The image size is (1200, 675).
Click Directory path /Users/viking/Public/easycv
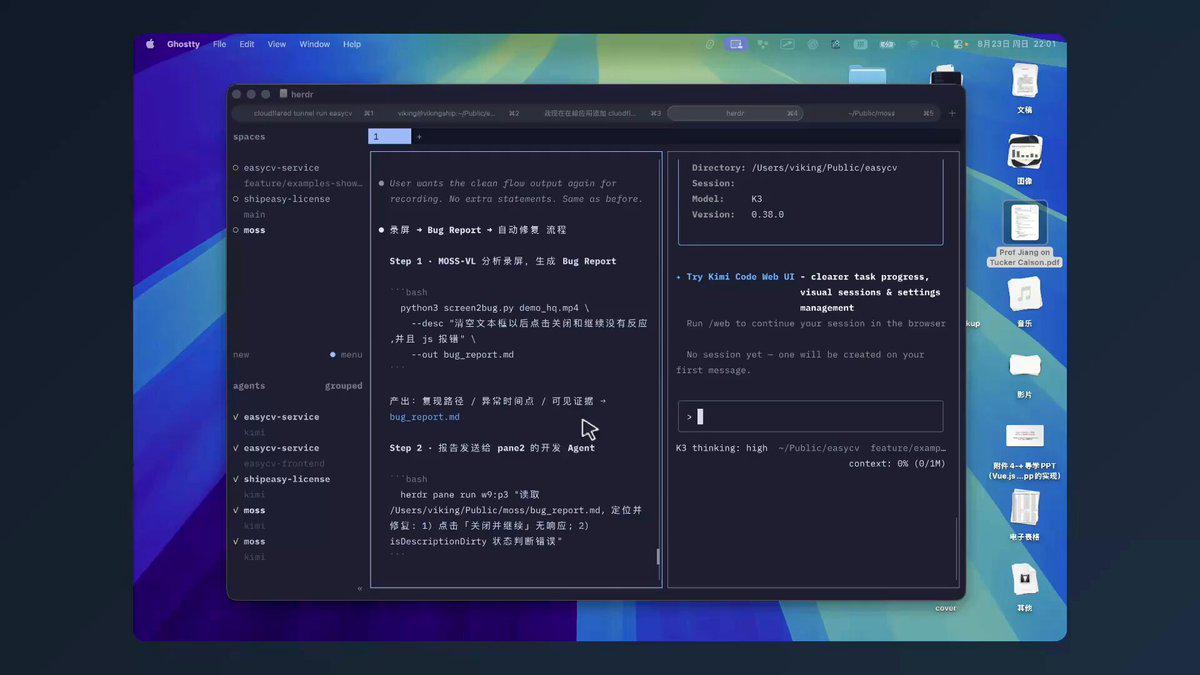tap(824, 168)
